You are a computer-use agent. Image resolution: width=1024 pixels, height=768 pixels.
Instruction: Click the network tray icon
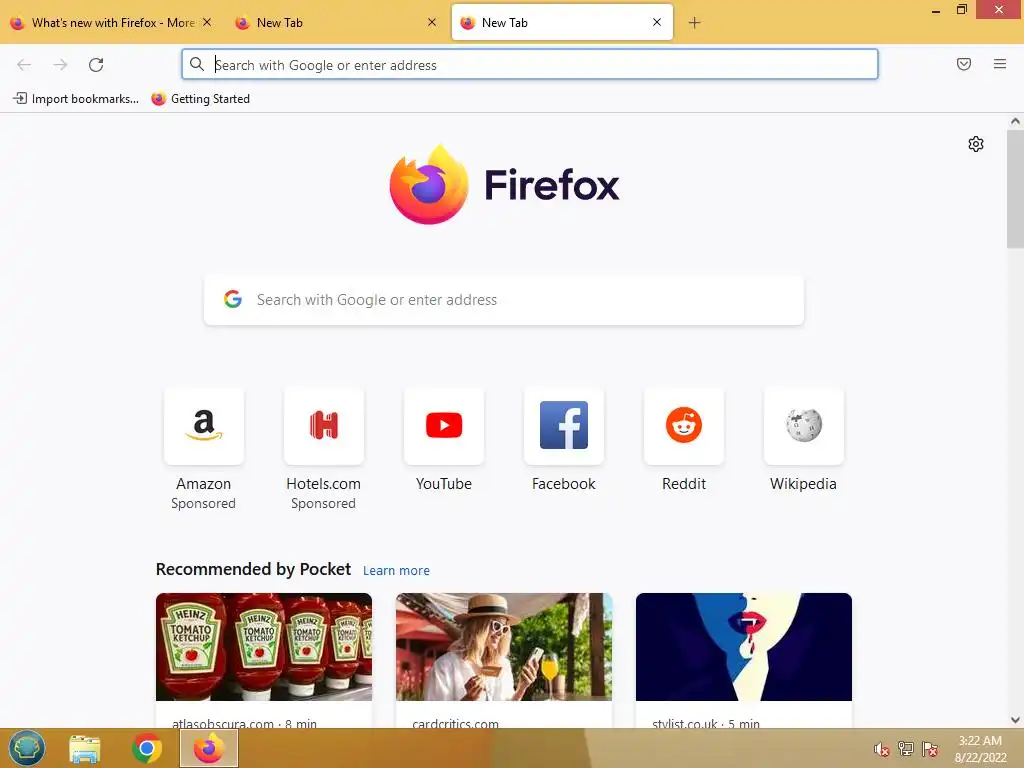point(906,749)
